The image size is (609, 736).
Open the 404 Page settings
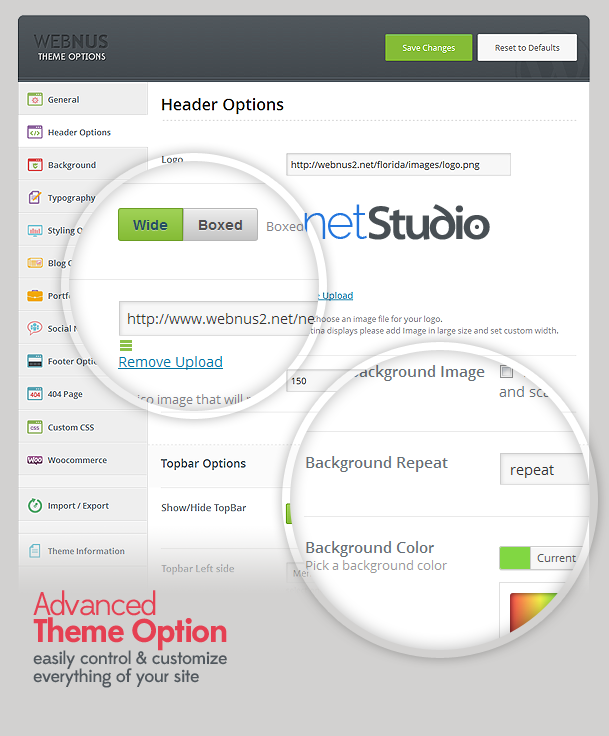point(83,394)
